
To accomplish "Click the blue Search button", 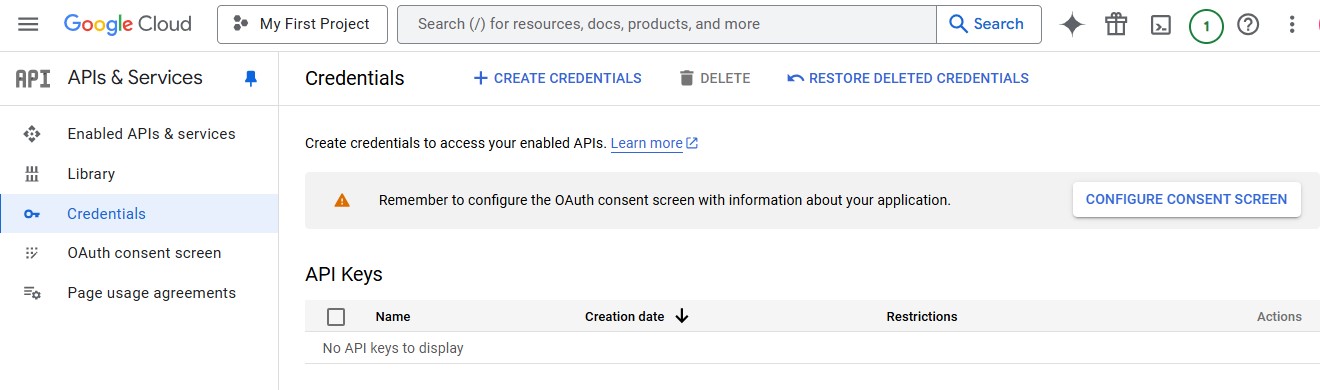I will (x=988, y=24).
